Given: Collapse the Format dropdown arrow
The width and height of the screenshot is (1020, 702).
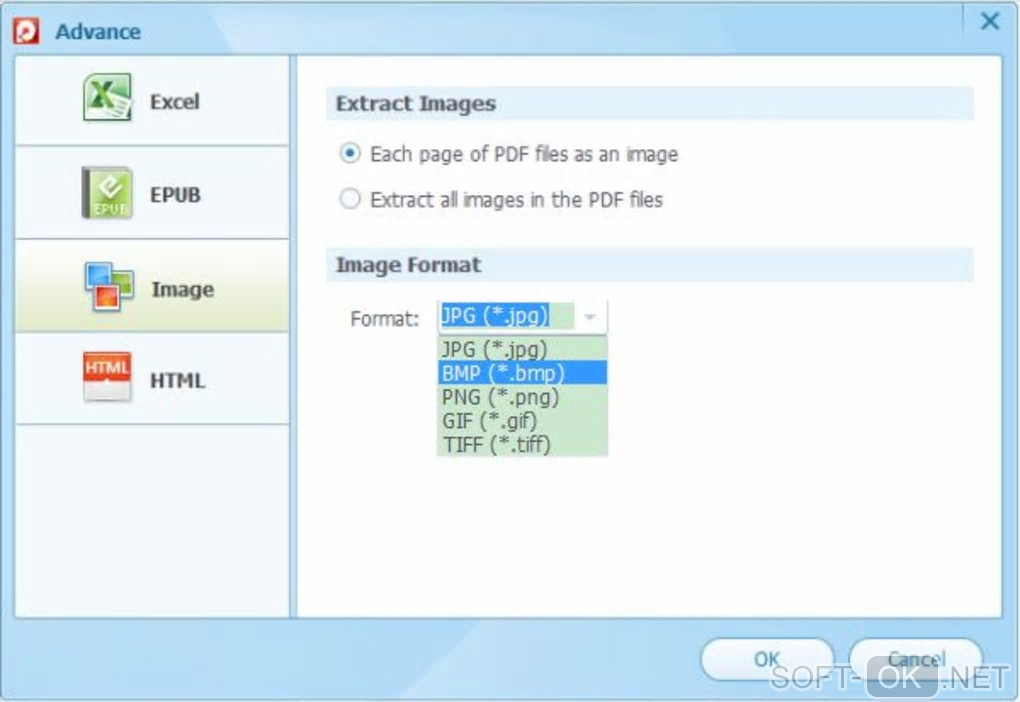Looking at the screenshot, I should pyautogui.click(x=590, y=317).
